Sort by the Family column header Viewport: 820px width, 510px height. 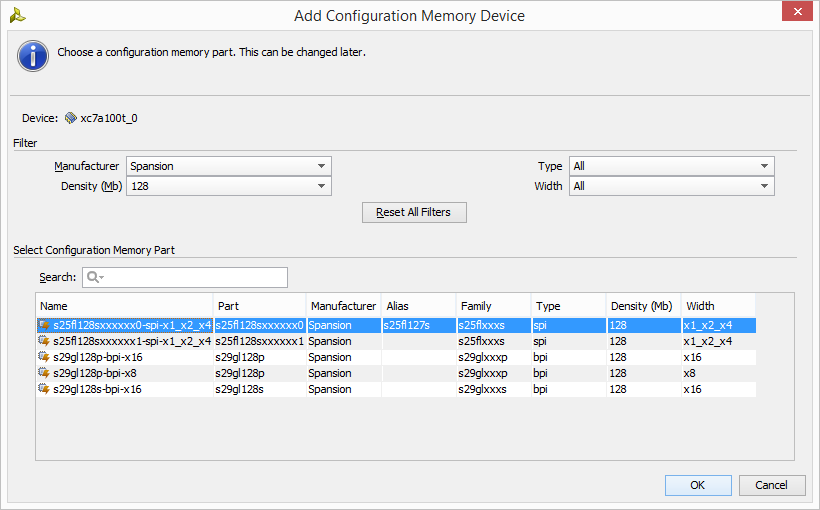pyautogui.click(x=494, y=306)
